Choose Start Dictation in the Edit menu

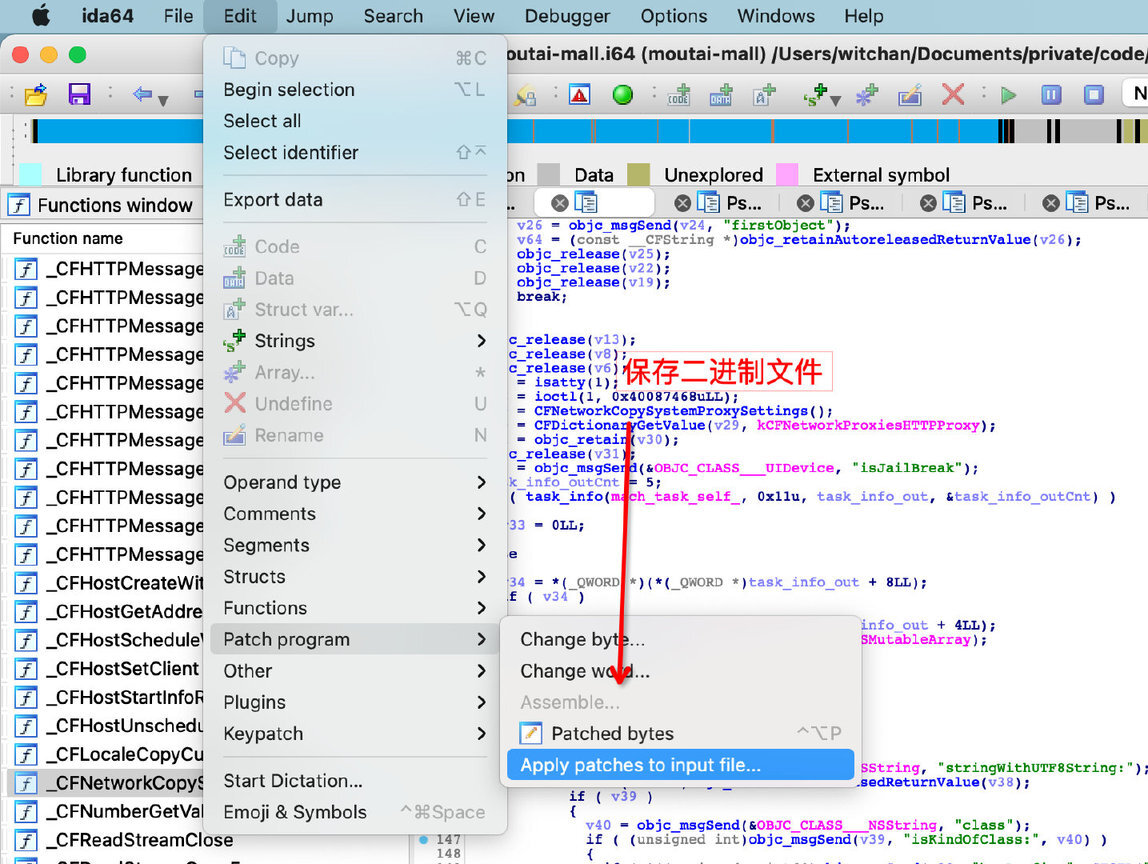click(355, 781)
